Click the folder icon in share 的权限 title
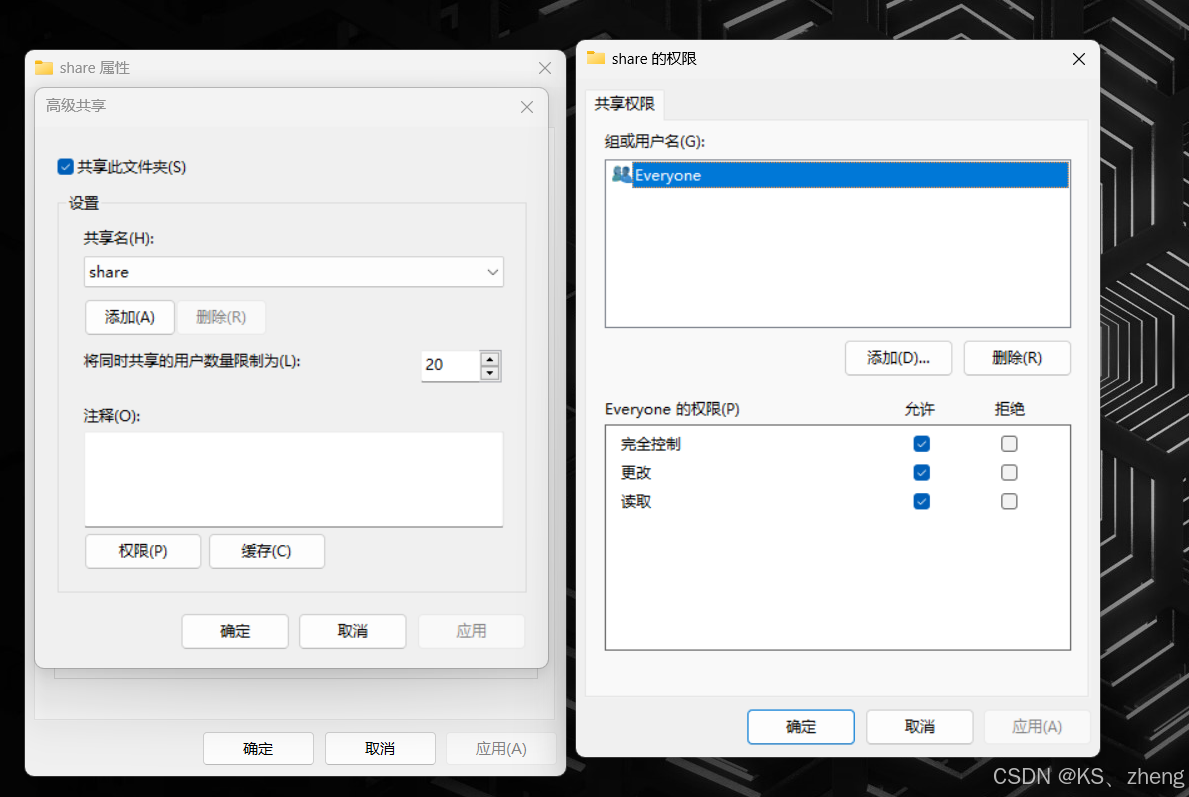This screenshot has width=1189, height=797. click(596, 58)
